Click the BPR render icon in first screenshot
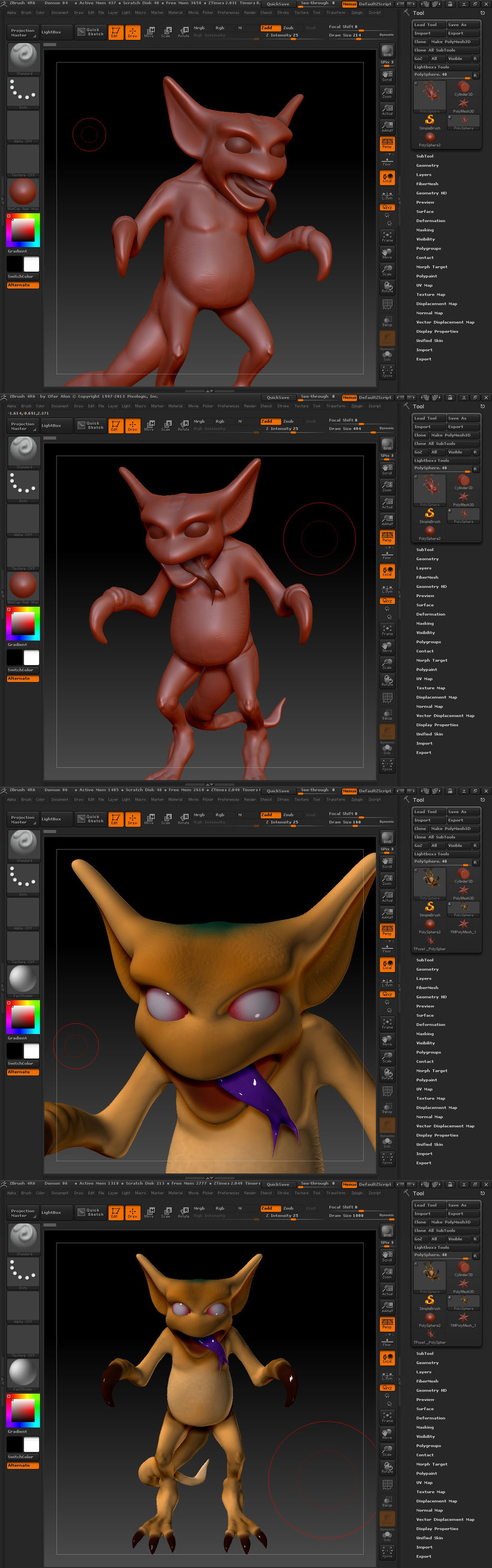This screenshot has height=1568, width=492. [387, 50]
